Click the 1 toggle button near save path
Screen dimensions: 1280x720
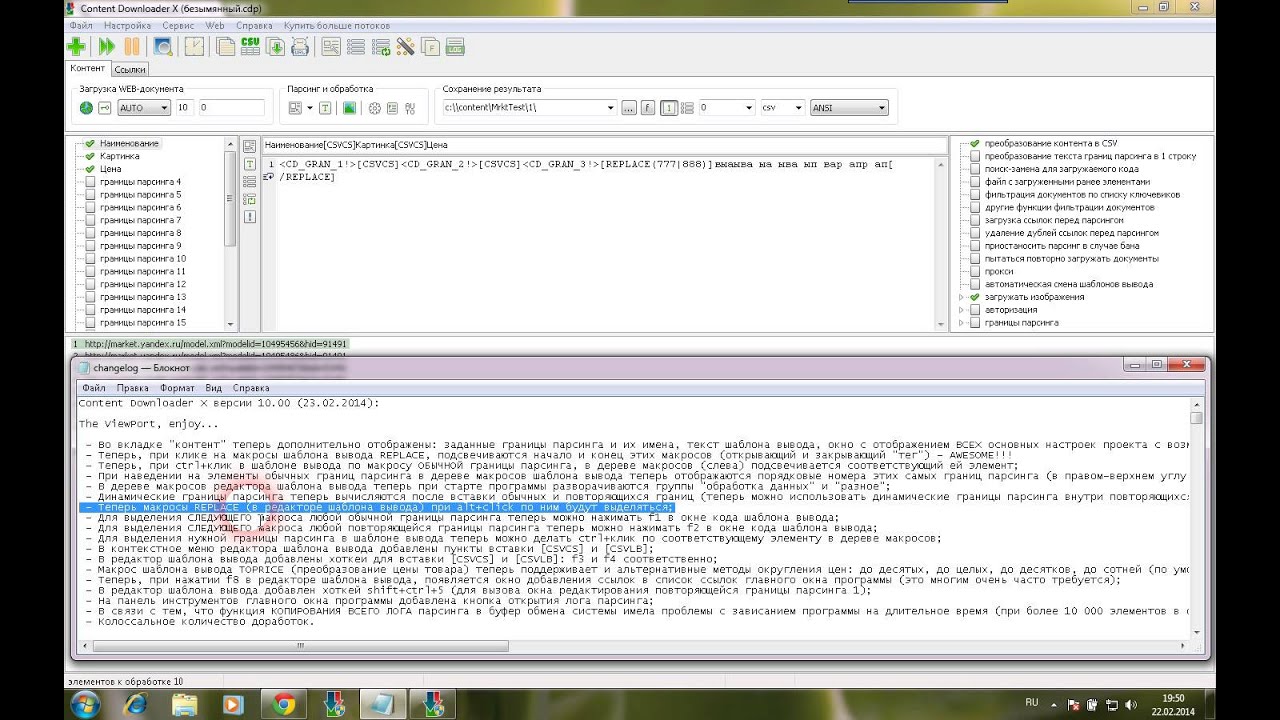pyautogui.click(x=668, y=107)
